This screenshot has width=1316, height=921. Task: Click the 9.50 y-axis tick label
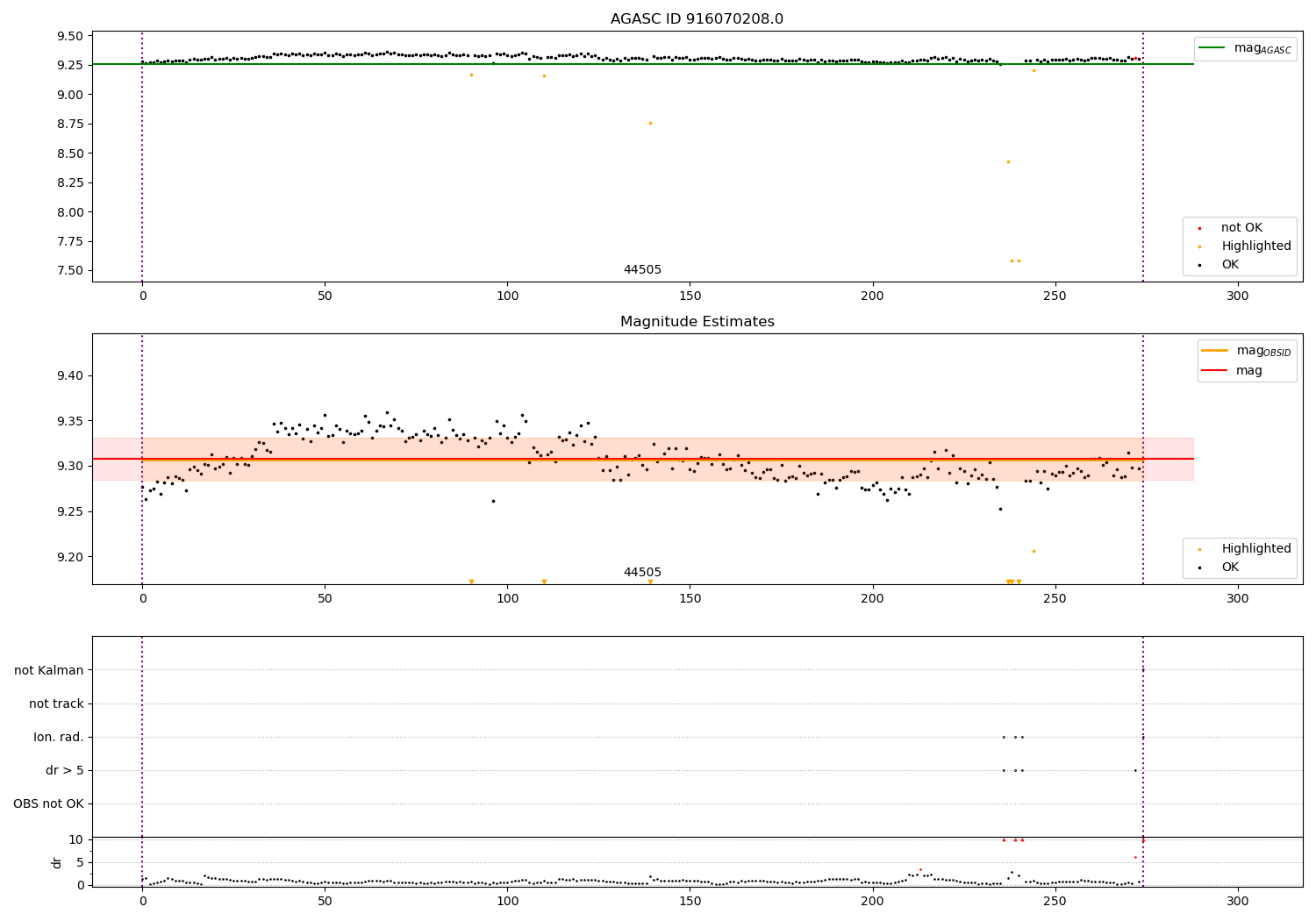coord(71,37)
